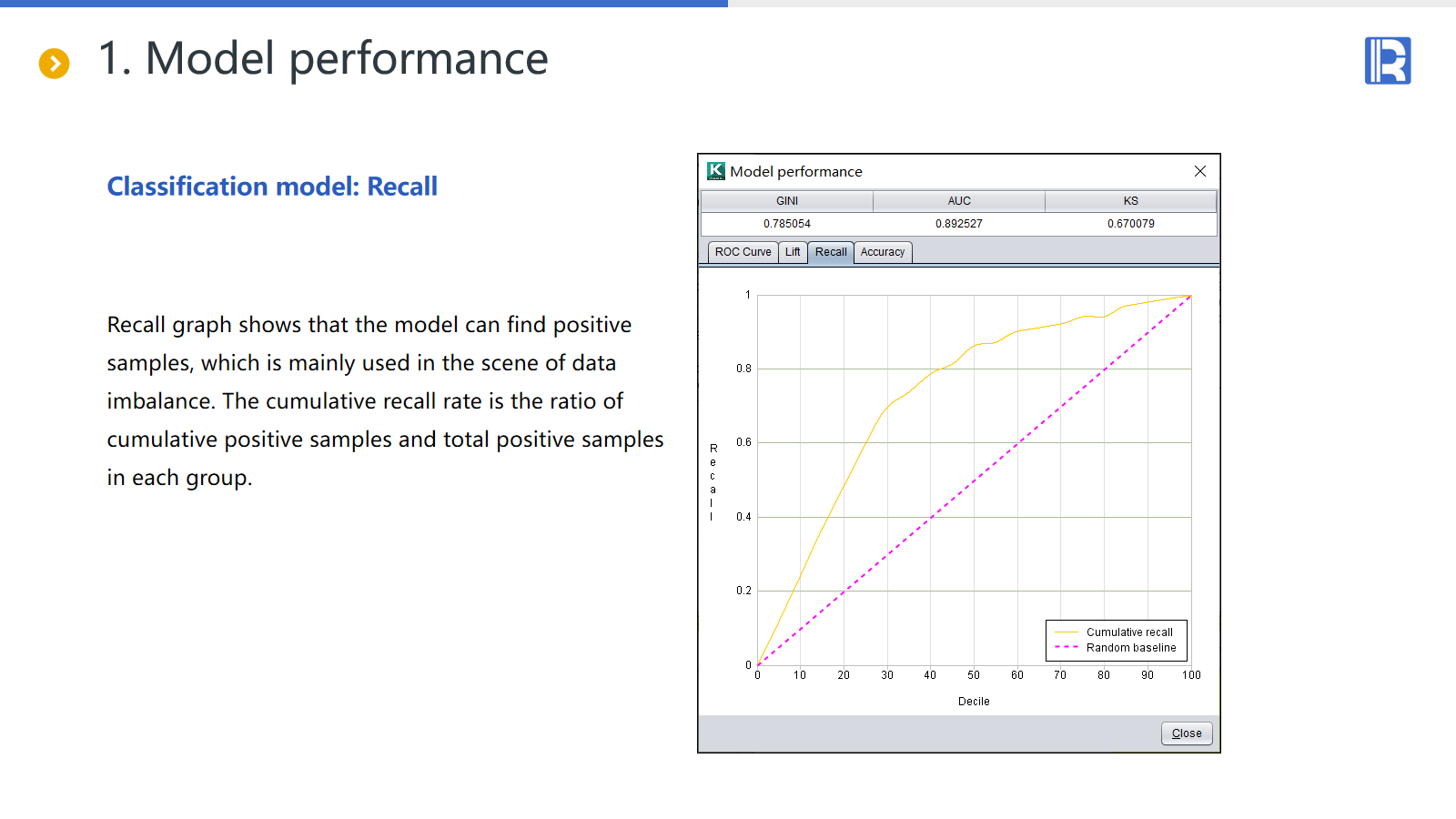This screenshot has height=819, width=1456.
Task: Select the KS value 0.670079 cell
Action: [x=1130, y=224]
